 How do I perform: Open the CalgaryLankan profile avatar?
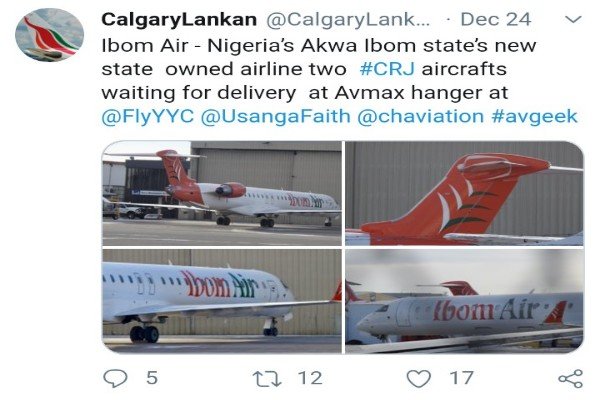coord(49,35)
